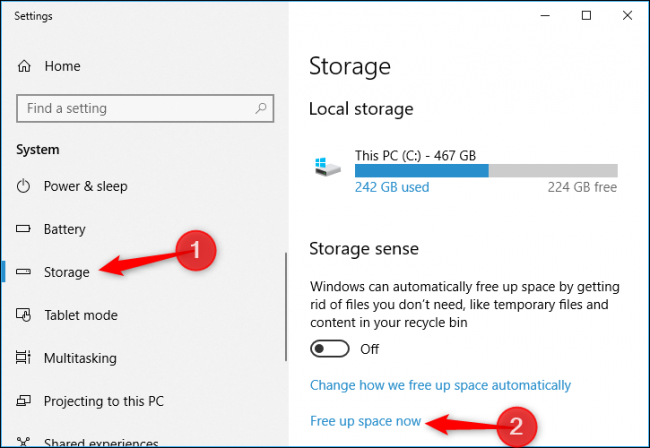Open Change how we free up space automatically
Image resolution: width=650 pixels, height=448 pixels.
click(x=440, y=385)
